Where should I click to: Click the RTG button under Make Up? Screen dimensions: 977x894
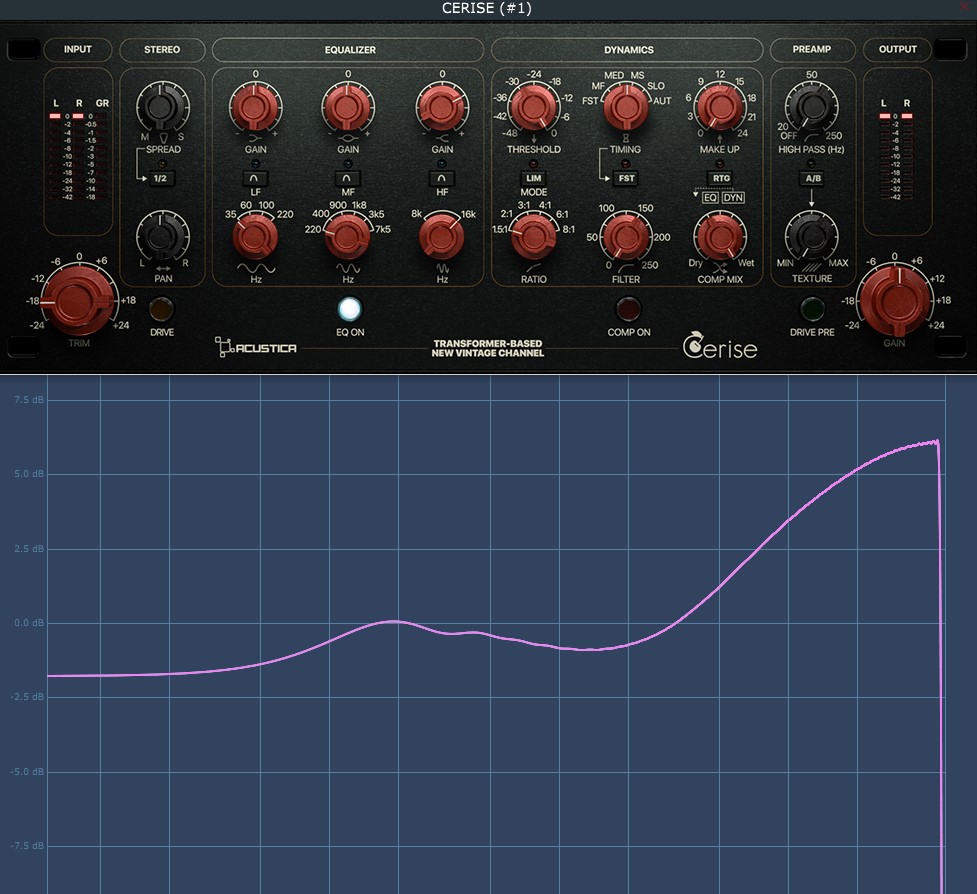tap(721, 178)
